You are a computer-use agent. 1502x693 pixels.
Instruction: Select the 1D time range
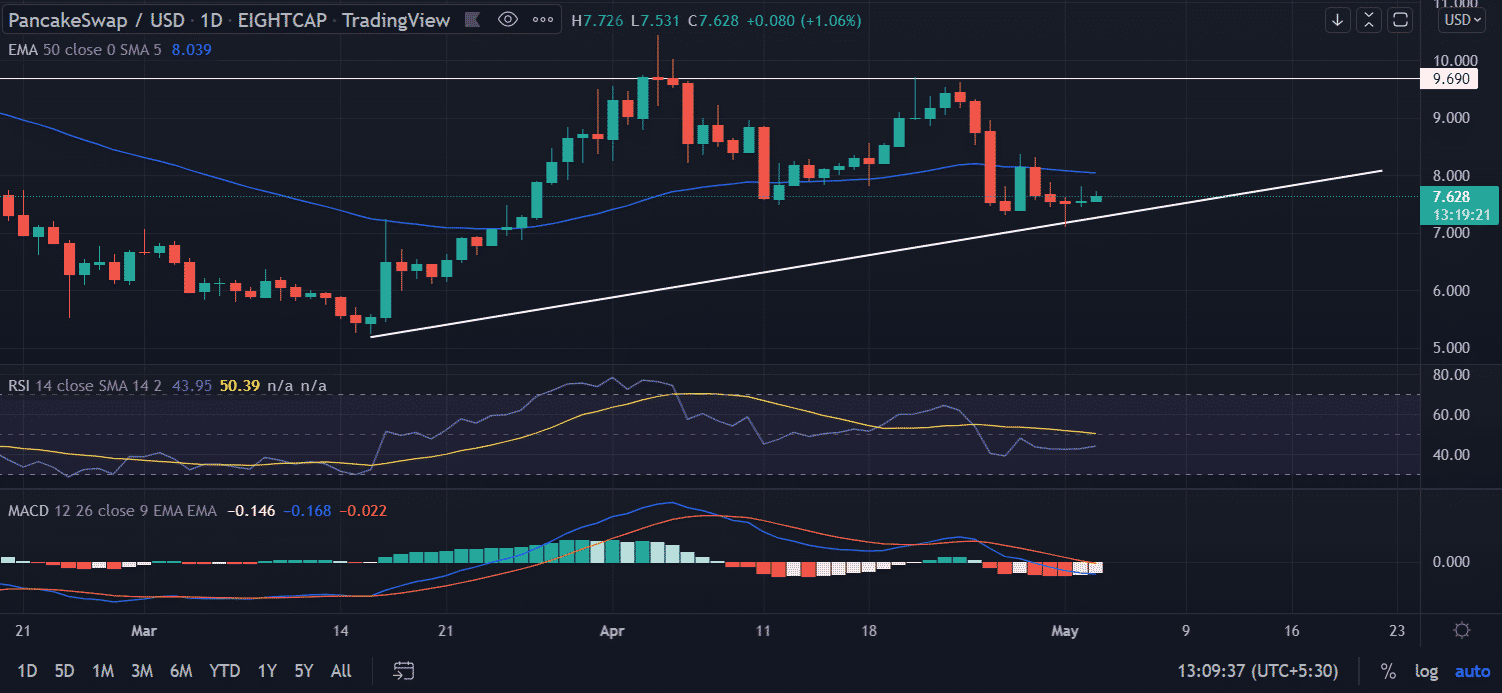click(28, 671)
